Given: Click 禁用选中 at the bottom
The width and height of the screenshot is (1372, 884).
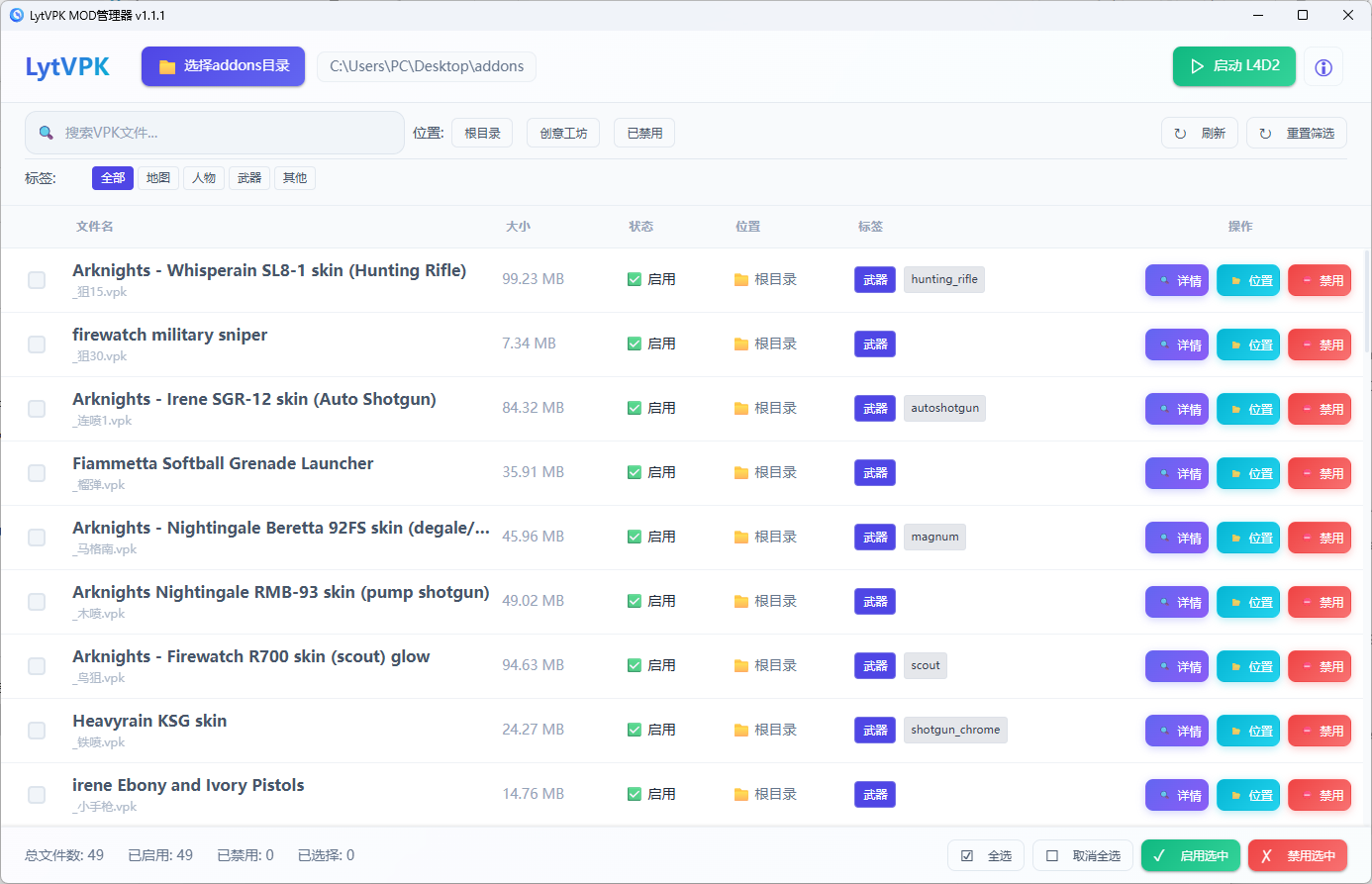Looking at the screenshot, I should pyautogui.click(x=1298, y=855).
